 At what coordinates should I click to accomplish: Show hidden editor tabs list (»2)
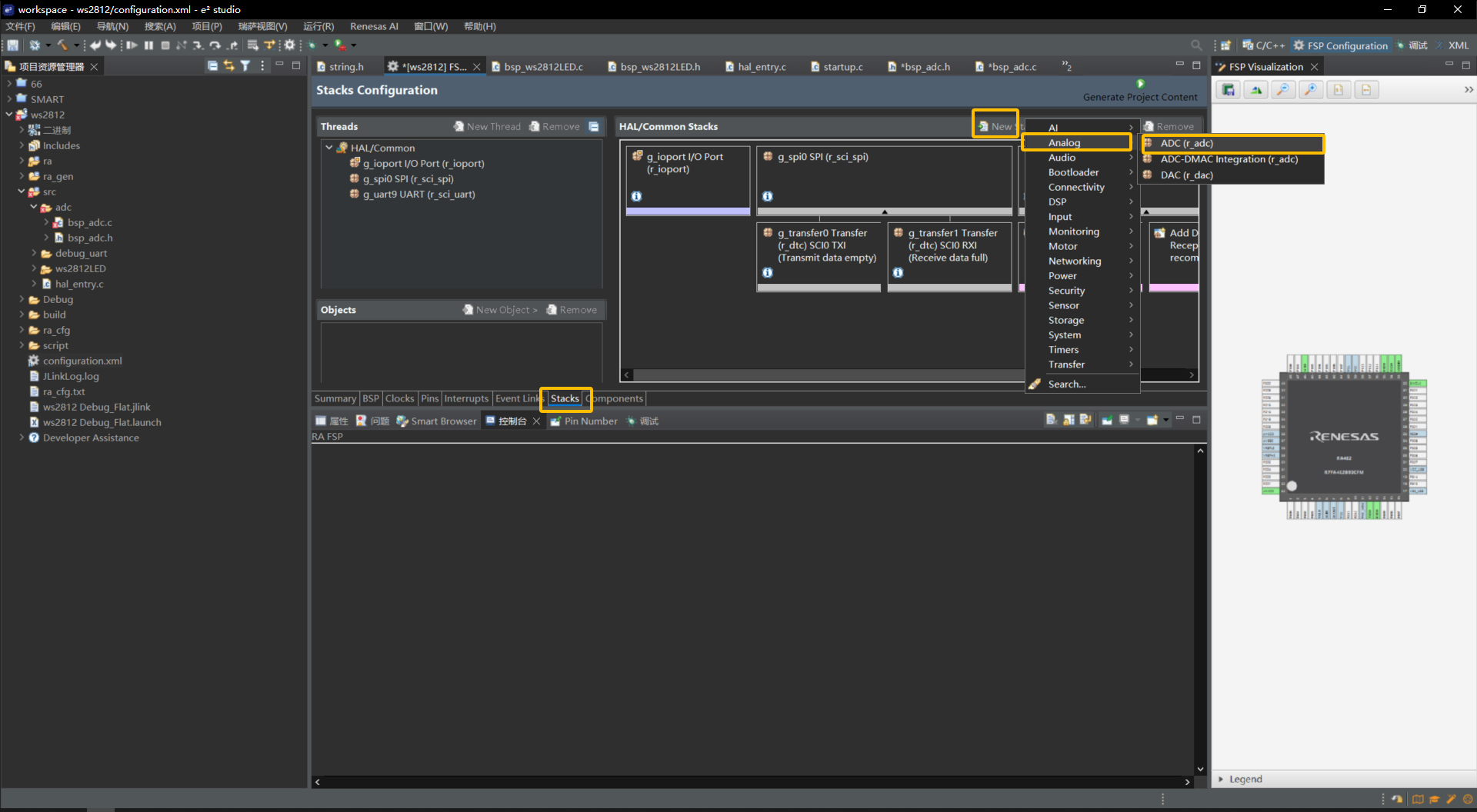pos(1067,66)
